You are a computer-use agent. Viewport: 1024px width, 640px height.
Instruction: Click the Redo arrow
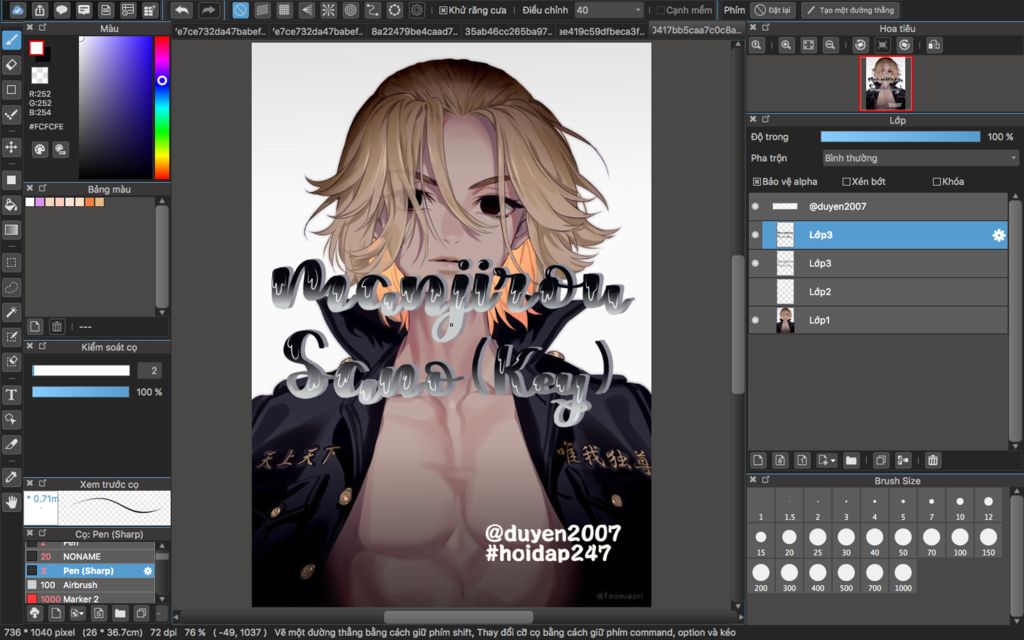pyautogui.click(x=208, y=10)
